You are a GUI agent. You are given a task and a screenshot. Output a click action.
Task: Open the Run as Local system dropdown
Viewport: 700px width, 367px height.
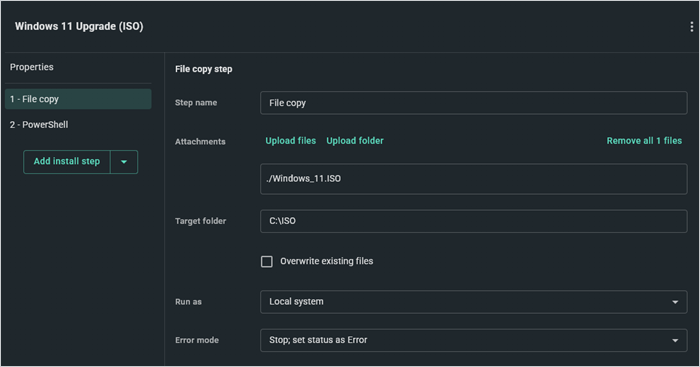474,302
